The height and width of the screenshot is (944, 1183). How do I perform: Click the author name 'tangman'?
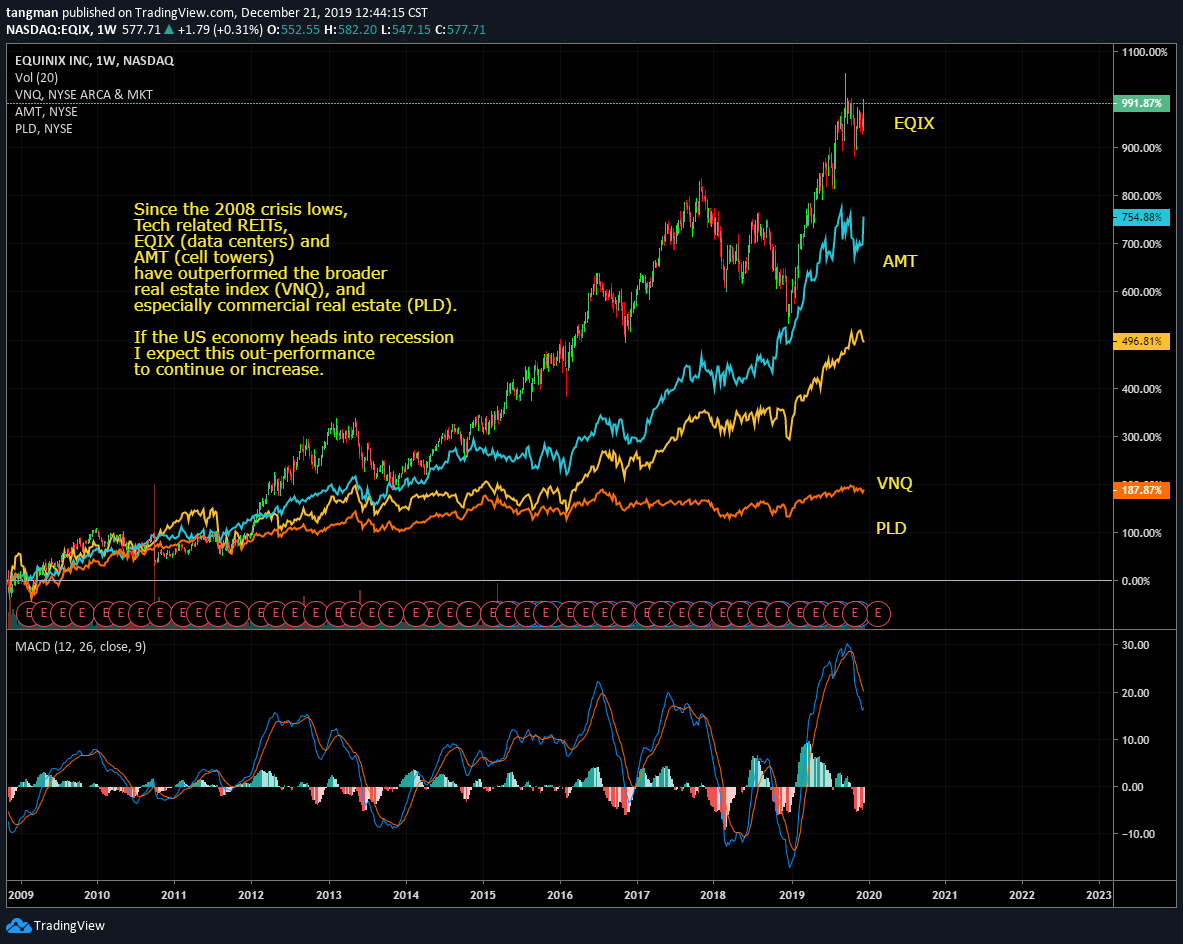tap(32, 13)
